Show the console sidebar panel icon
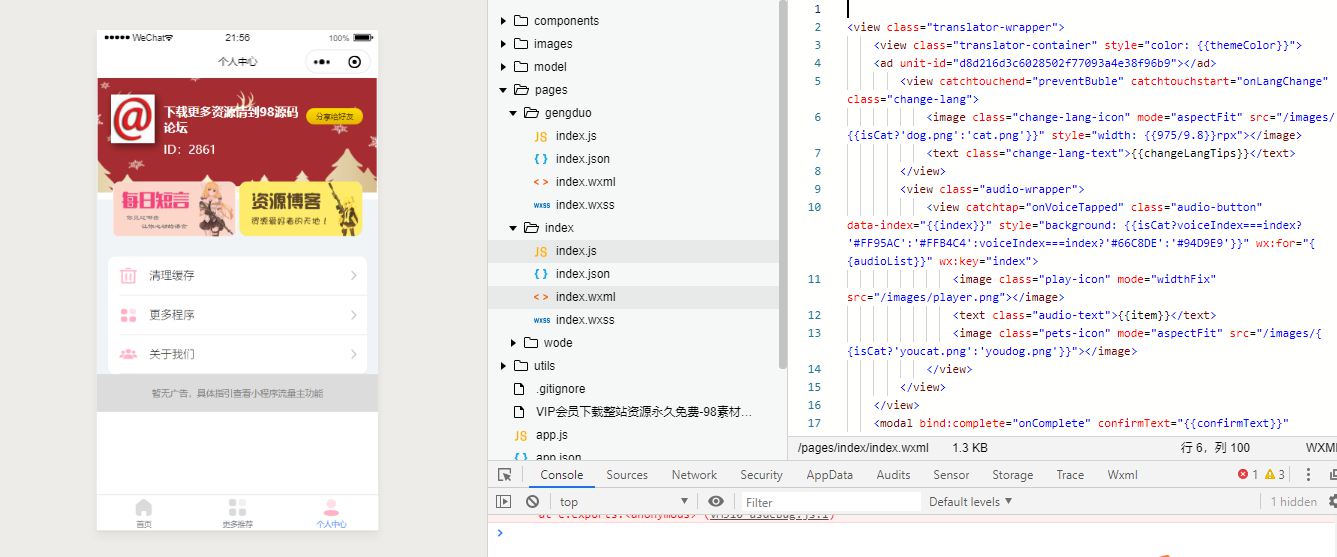The height and width of the screenshot is (557, 1337). coord(504,502)
